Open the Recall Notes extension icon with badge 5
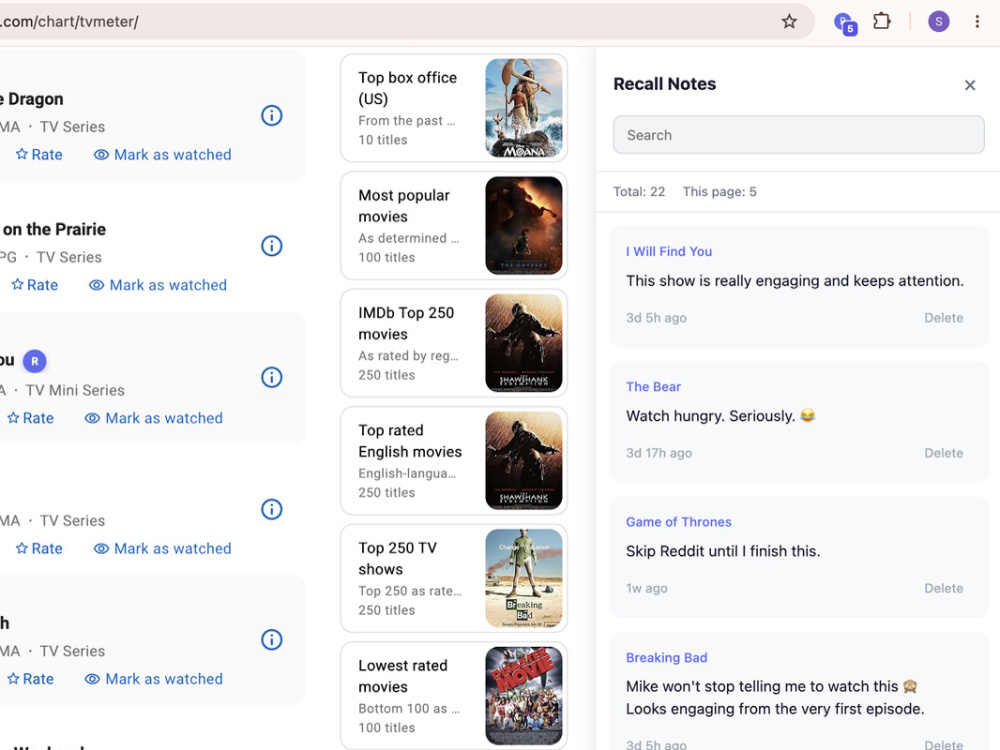The width and height of the screenshot is (1000, 750). tap(845, 23)
